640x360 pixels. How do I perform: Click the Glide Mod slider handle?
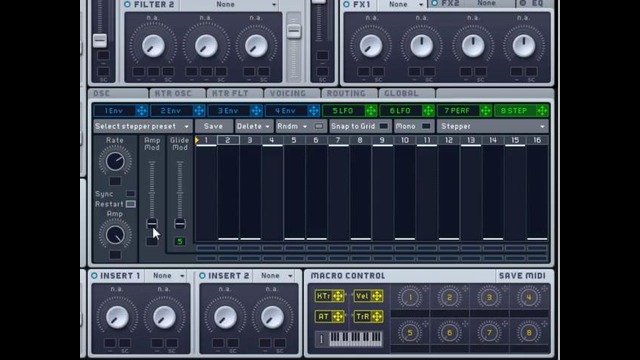[180, 223]
